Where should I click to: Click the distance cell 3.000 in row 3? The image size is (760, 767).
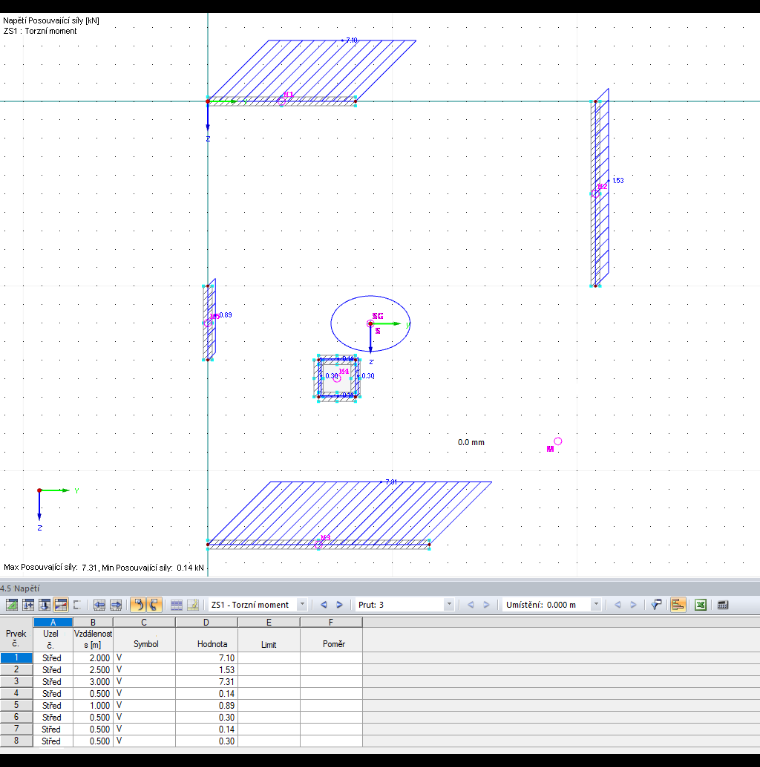tap(93, 681)
